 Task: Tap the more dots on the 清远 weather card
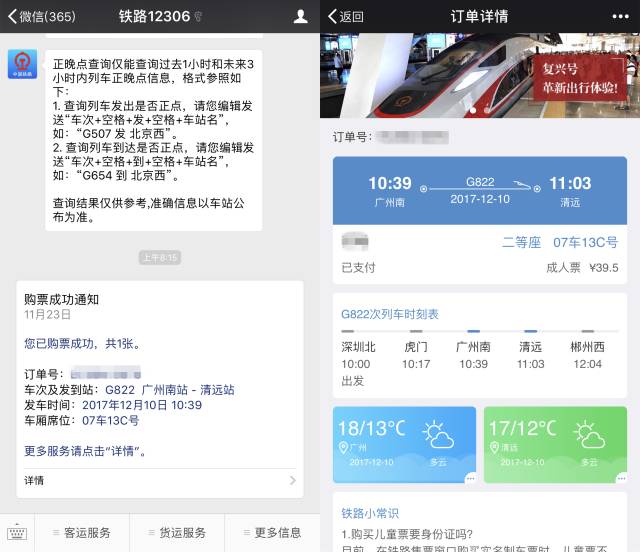point(622,478)
